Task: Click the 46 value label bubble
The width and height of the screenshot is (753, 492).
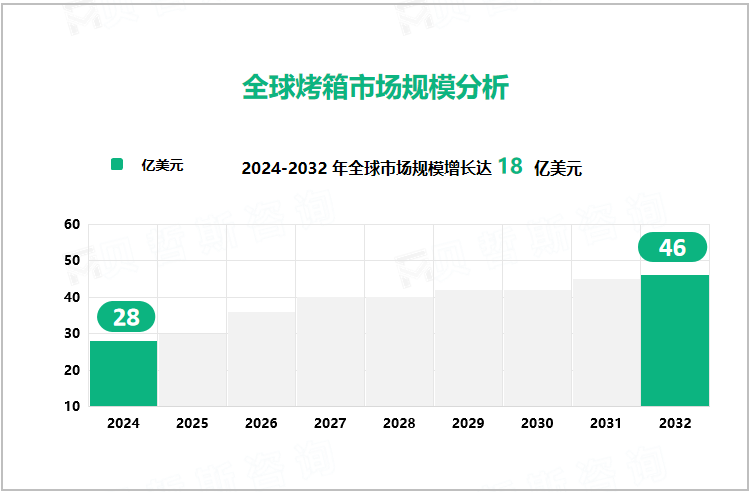Action: pos(672,247)
